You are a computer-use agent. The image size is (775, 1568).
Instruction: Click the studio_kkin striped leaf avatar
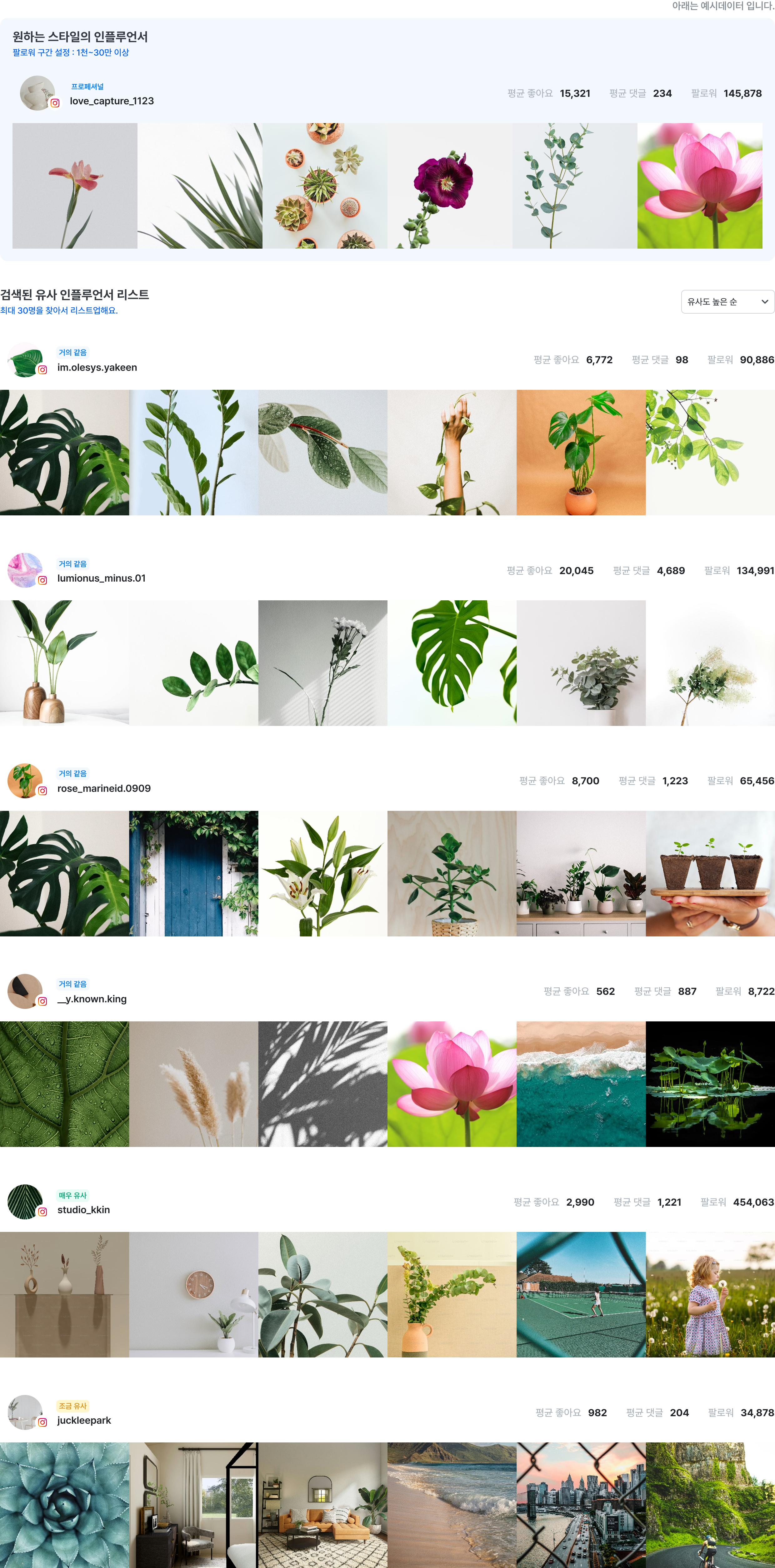[x=25, y=1202]
